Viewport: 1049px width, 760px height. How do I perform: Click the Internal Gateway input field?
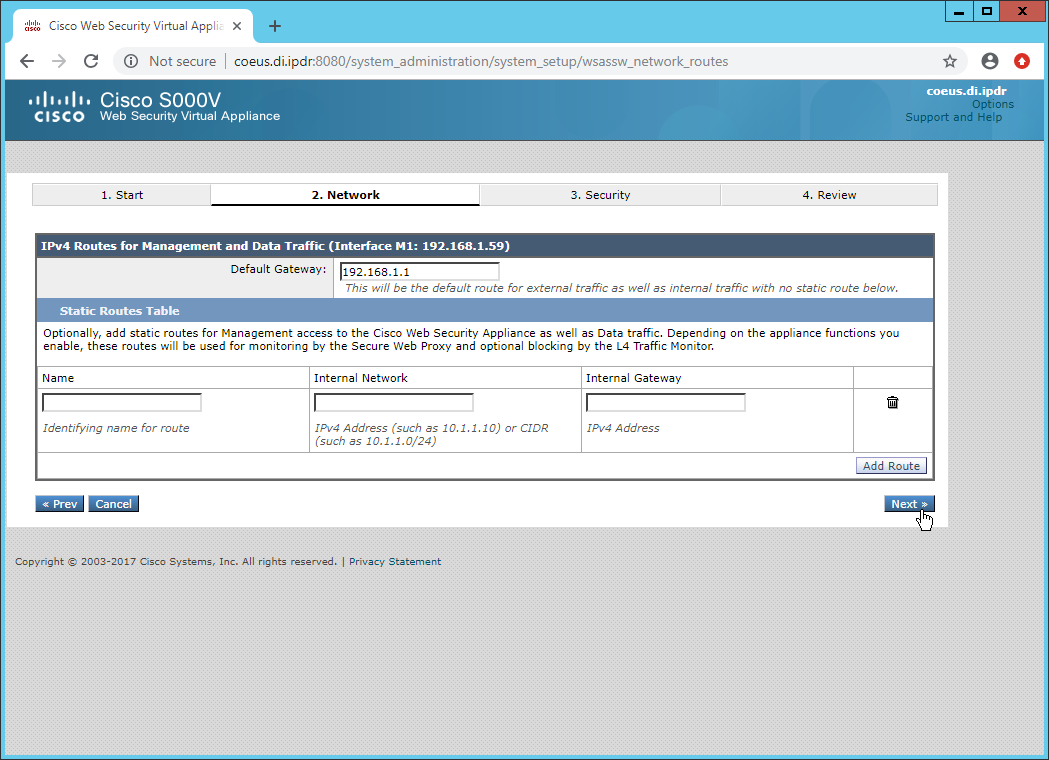point(666,402)
